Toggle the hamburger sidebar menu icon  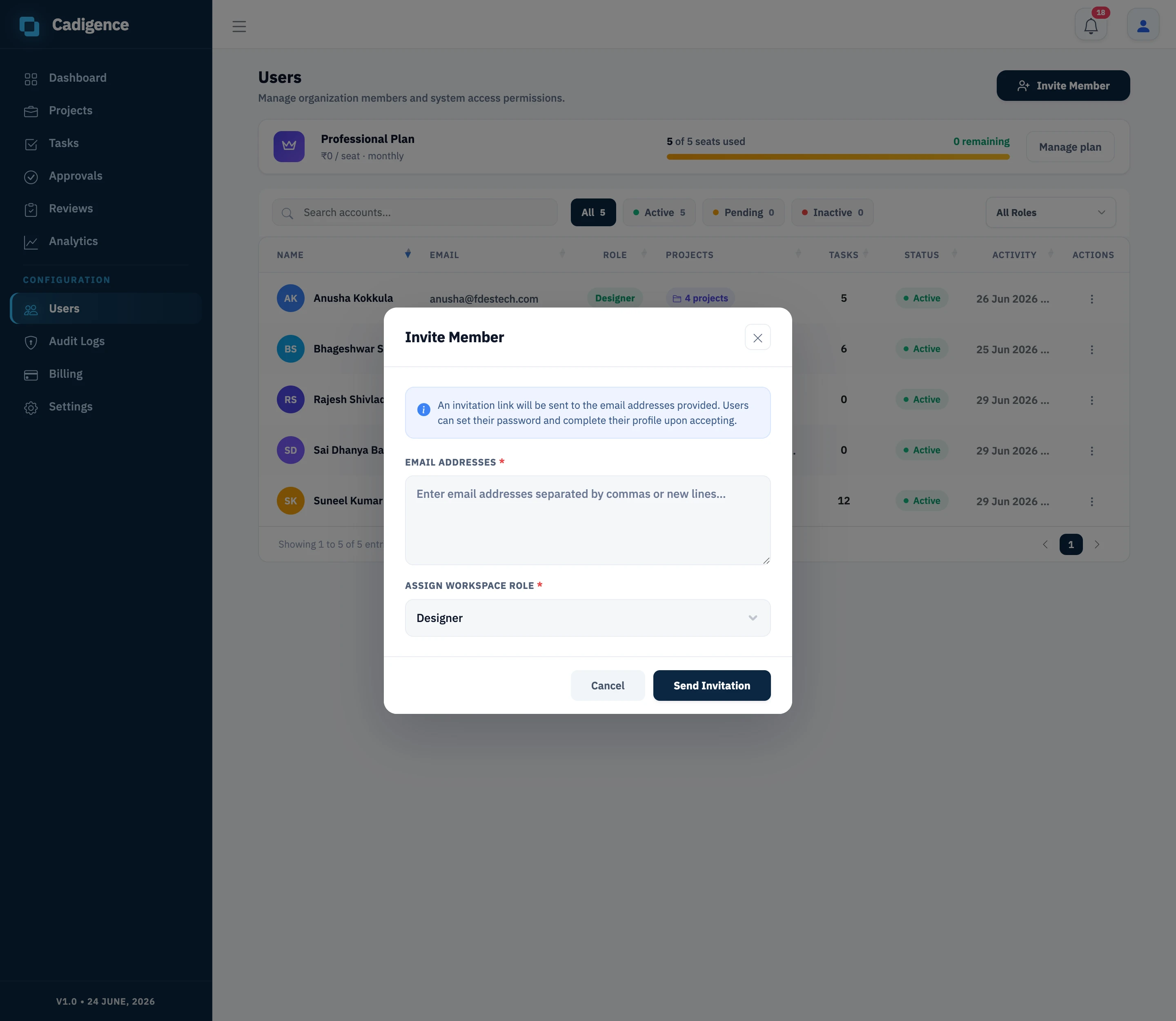tap(239, 26)
